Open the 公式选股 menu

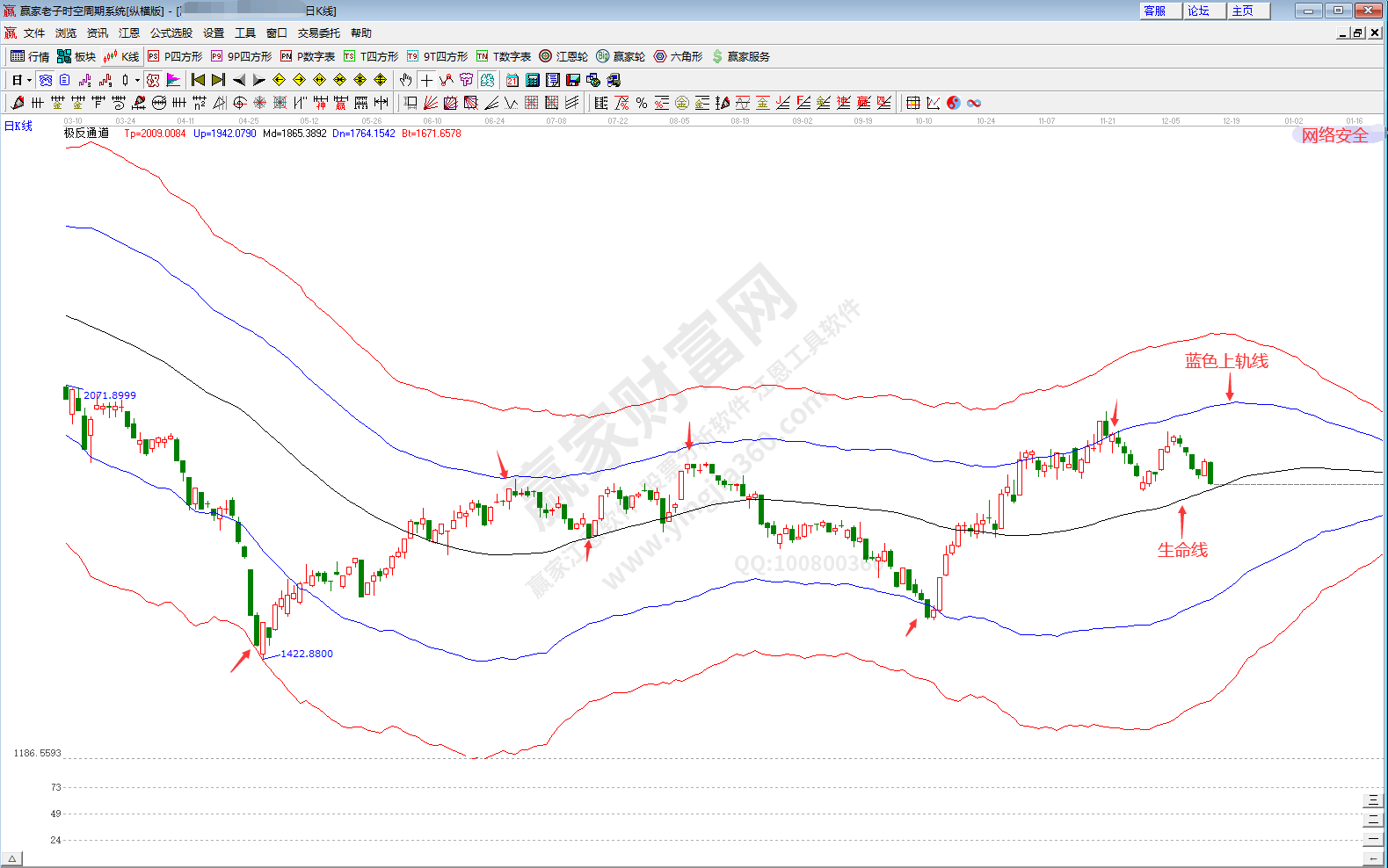(x=171, y=33)
